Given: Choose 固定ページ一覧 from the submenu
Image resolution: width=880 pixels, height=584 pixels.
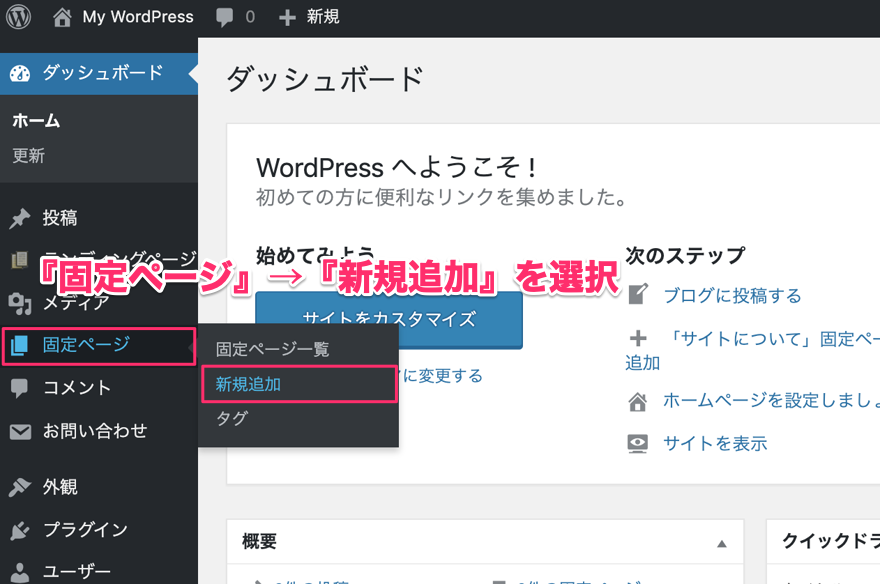Looking at the screenshot, I should point(272,349).
